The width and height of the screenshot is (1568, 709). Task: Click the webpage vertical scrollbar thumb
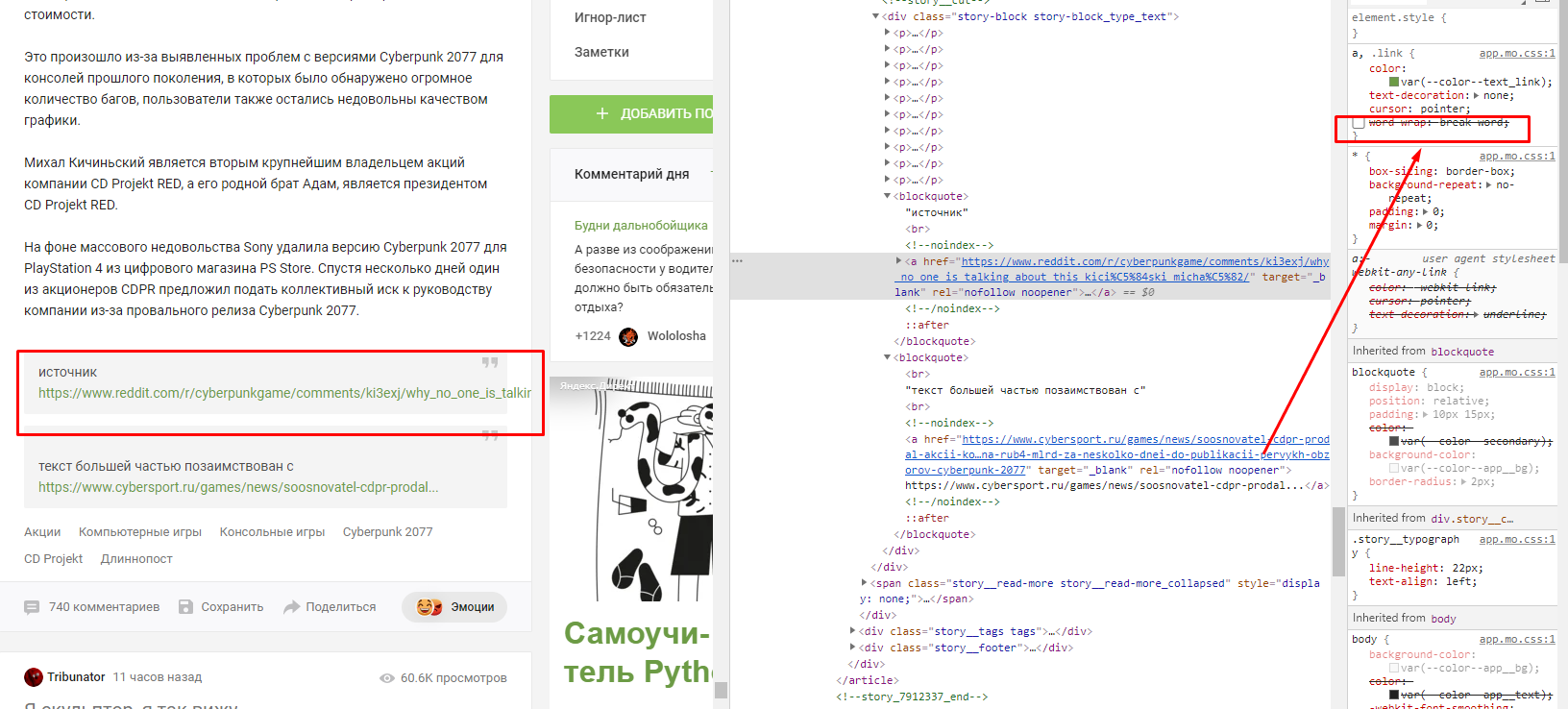[721, 690]
